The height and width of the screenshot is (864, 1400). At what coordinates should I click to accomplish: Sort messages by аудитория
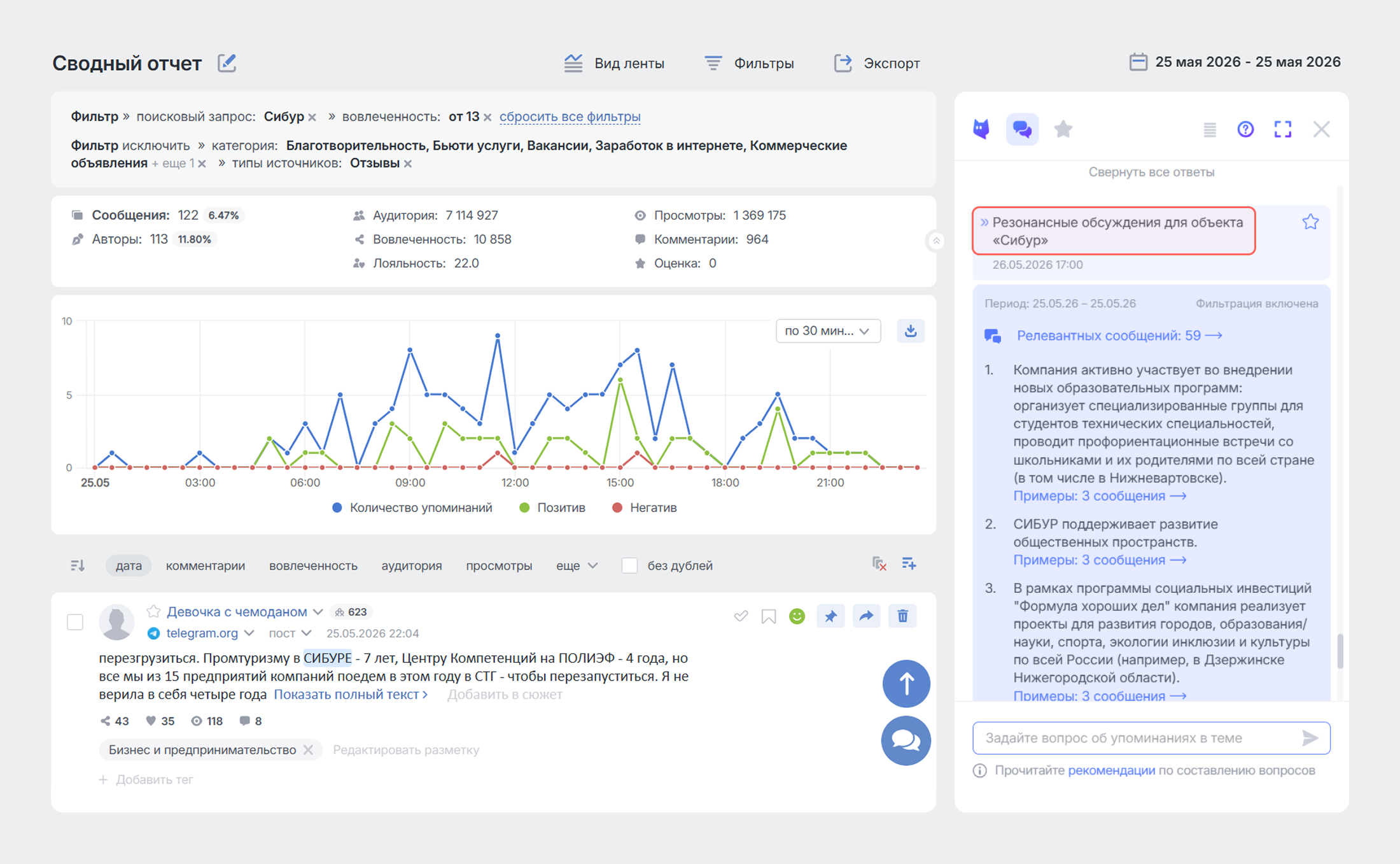coord(411,565)
